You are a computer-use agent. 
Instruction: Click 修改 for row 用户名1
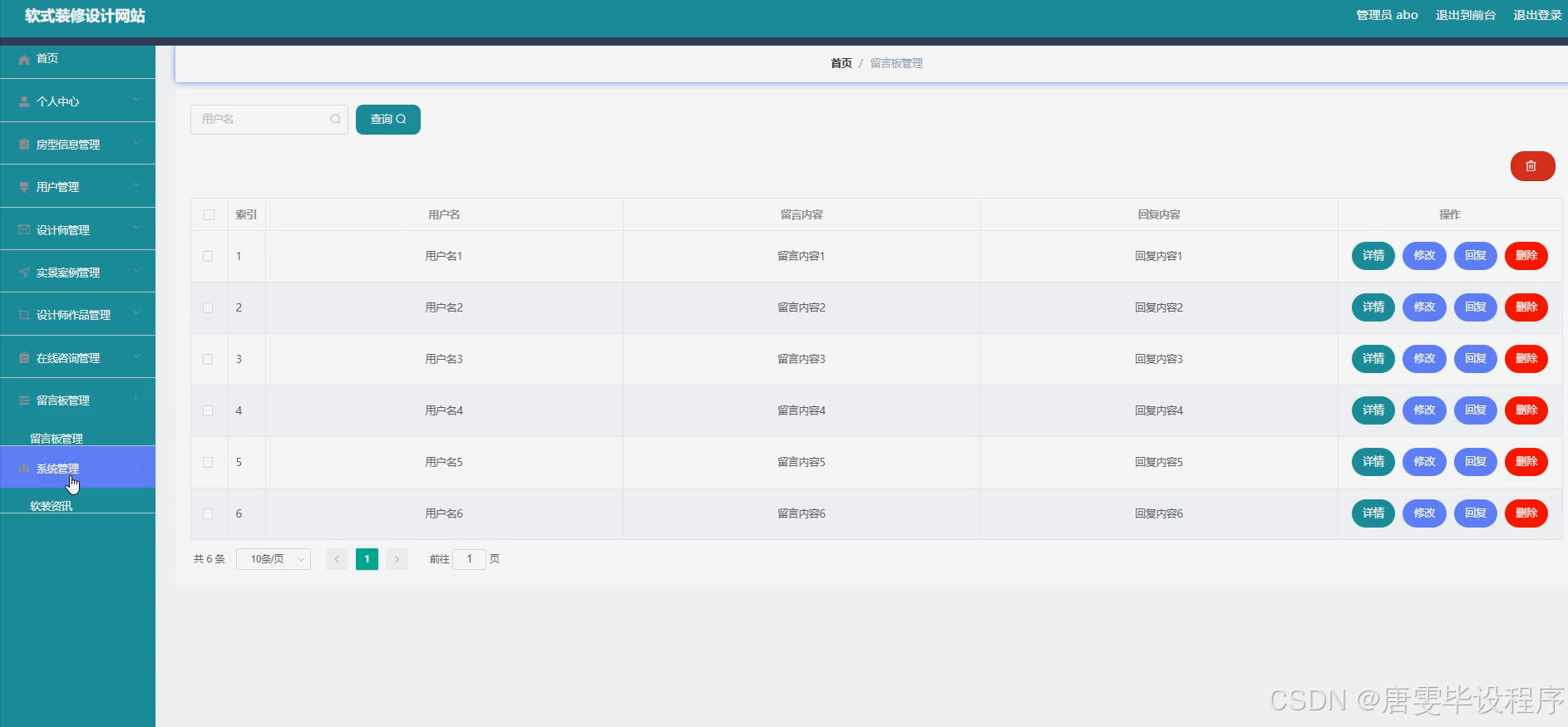(1425, 256)
